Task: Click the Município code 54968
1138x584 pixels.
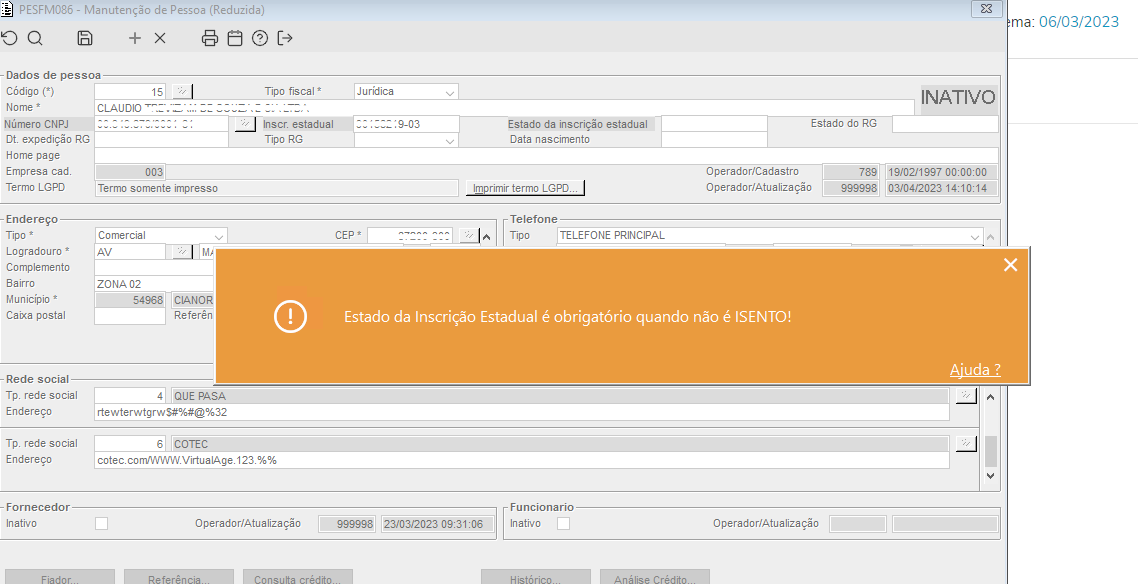Action: coord(130,300)
